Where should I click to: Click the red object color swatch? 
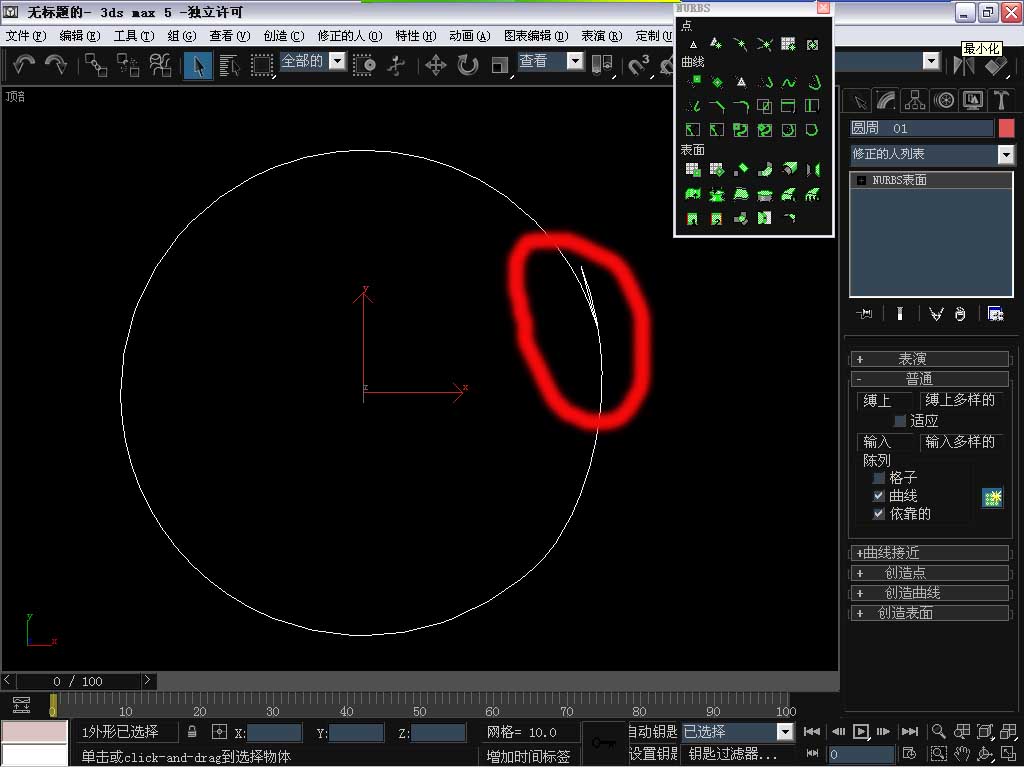point(1006,128)
